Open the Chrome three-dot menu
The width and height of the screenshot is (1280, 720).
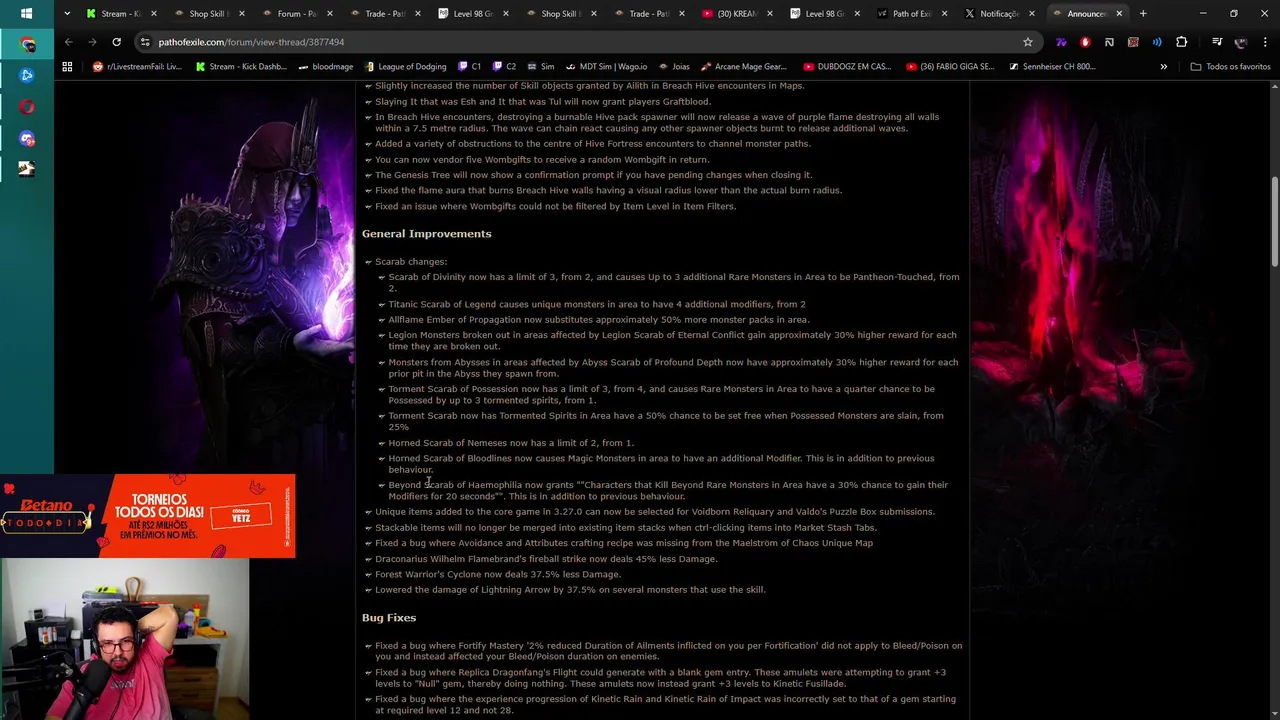[x=1265, y=42]
